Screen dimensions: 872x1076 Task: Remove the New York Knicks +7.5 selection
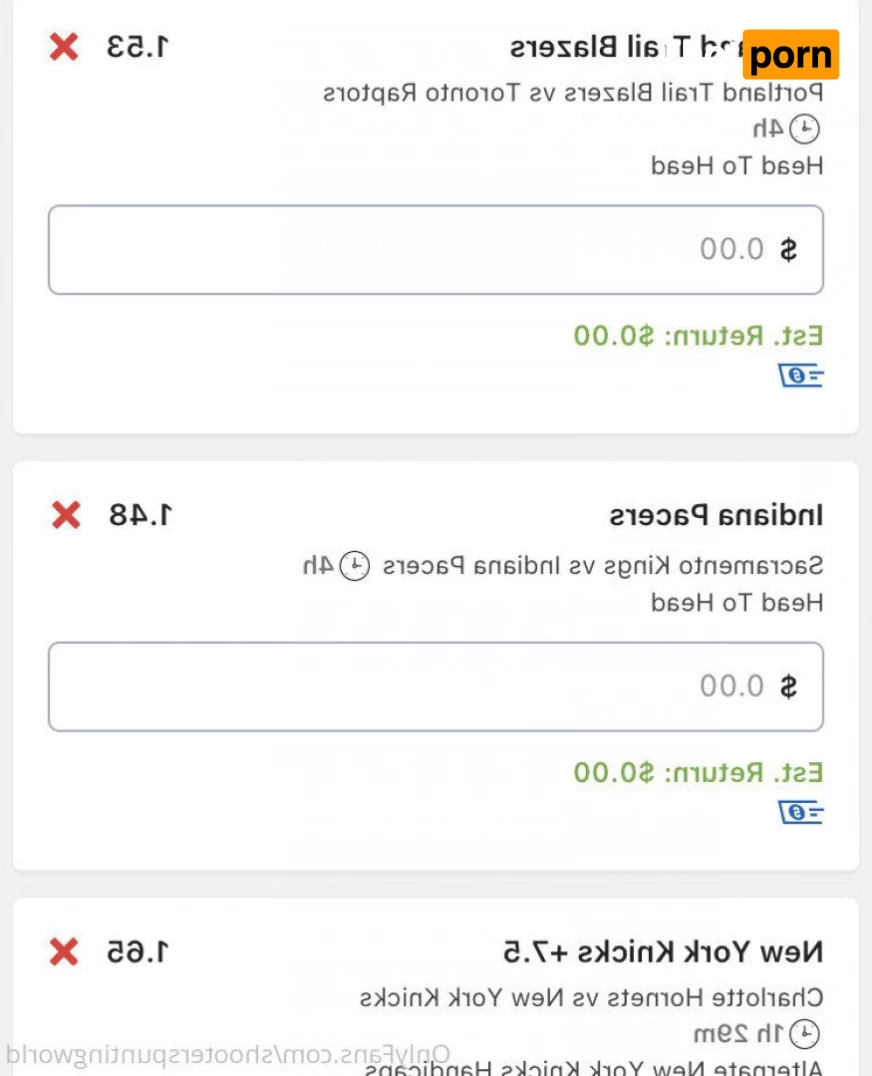click(x=64, y=952)
